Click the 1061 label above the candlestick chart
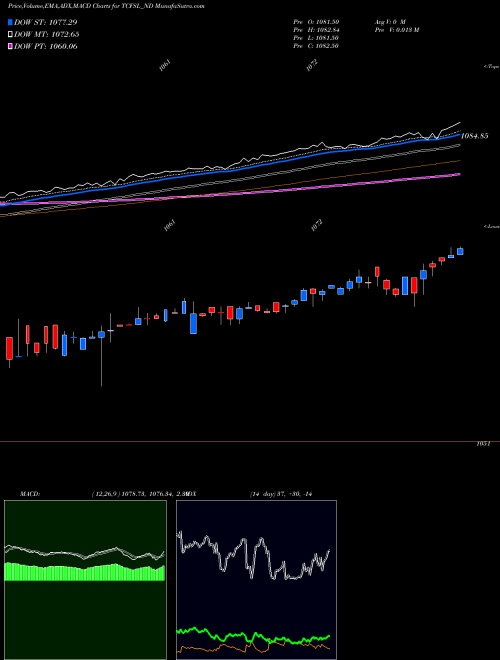Screen dimensions: 500x660 (169, 226)
